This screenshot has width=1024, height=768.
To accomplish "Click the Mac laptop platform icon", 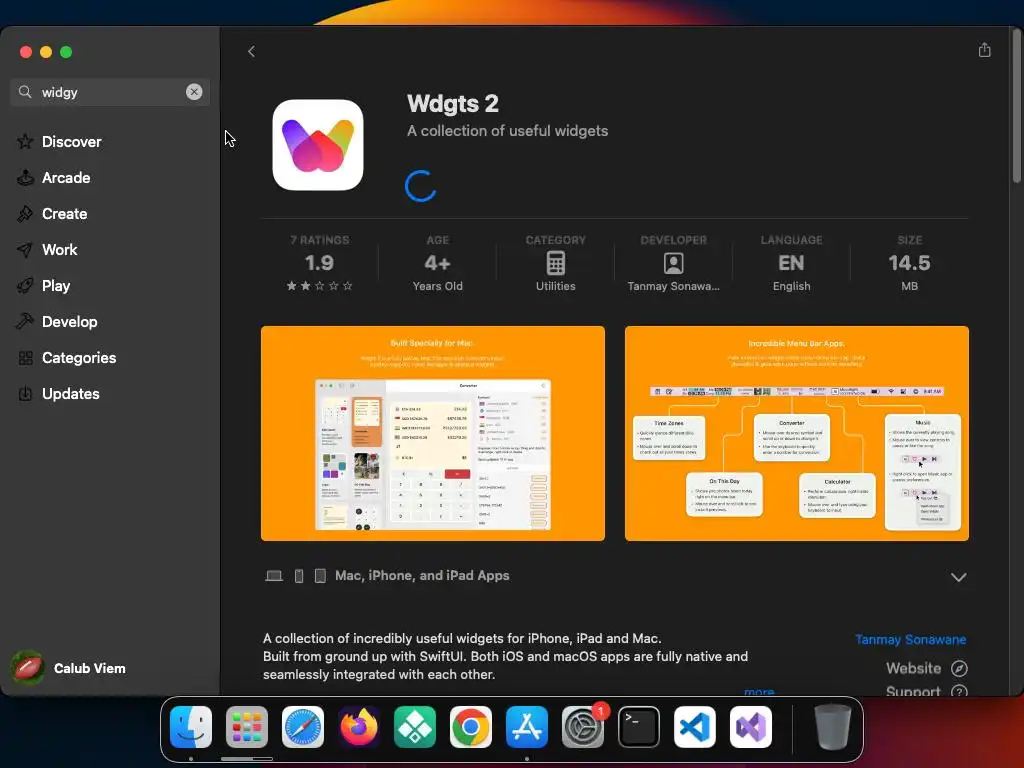I will click(x=274, y=576).
